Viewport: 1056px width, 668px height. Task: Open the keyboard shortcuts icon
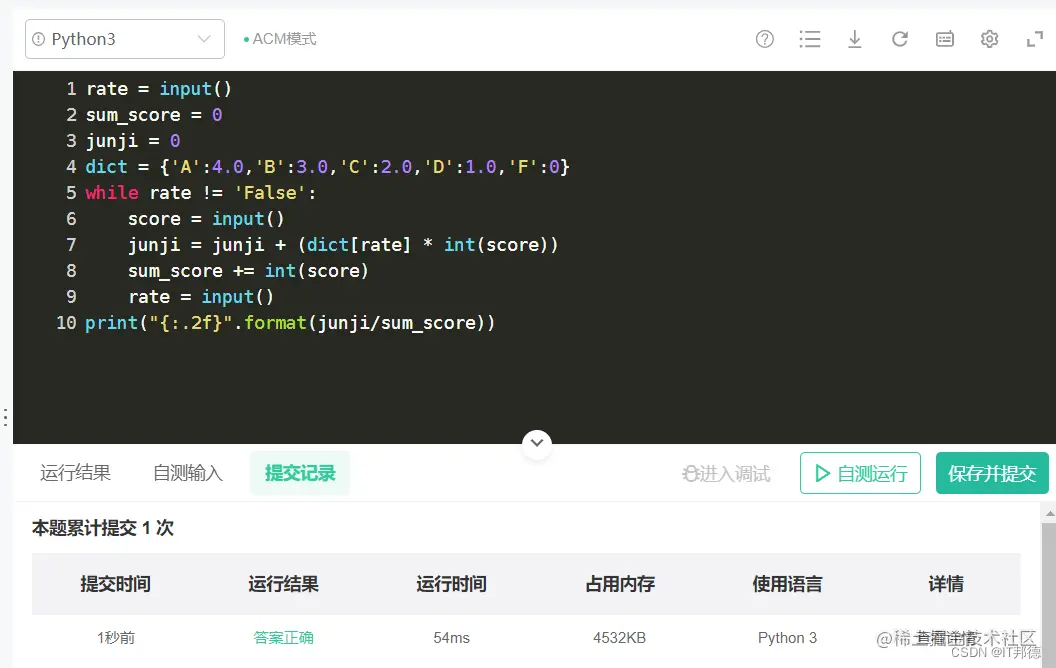pyautogui.click(x=945, y=39)
